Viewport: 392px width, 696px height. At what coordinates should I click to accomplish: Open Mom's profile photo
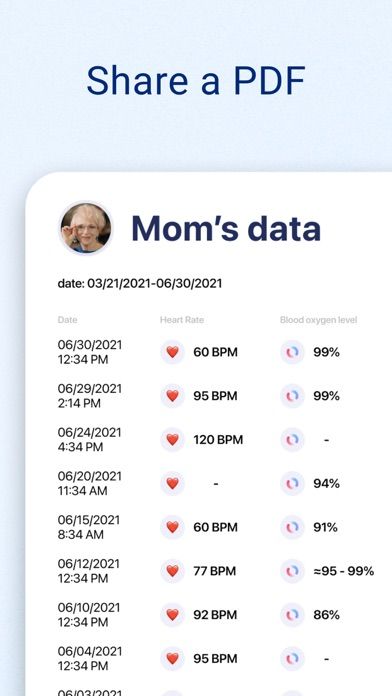(86, 228)
